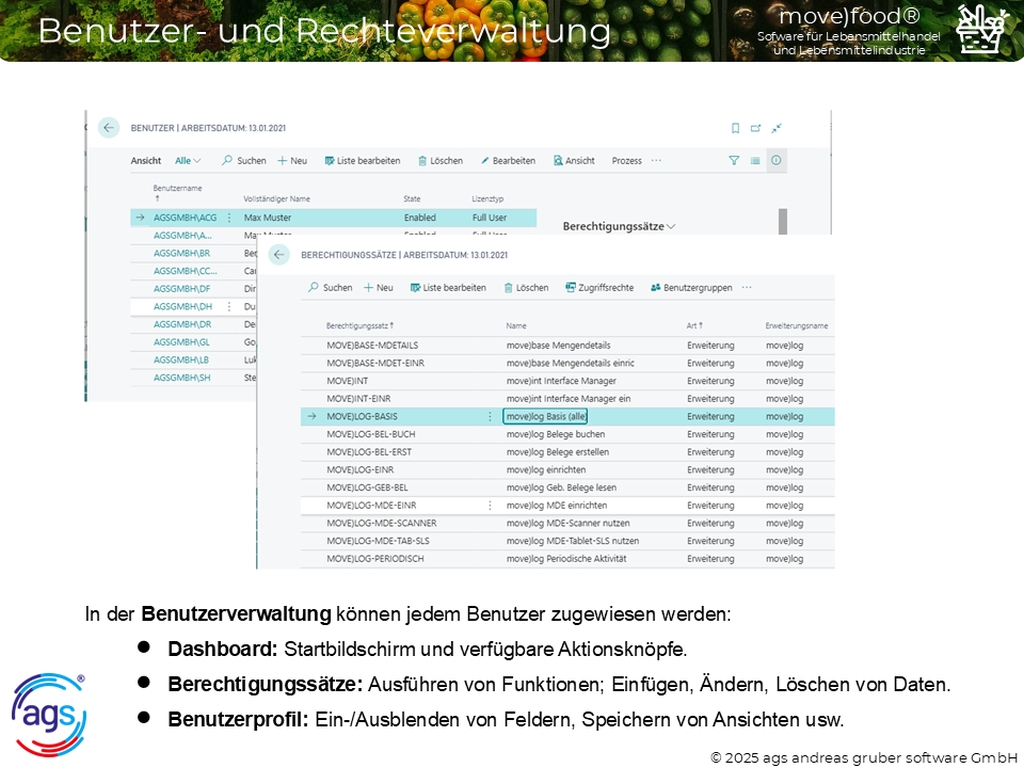The width and height of the screenshot is (1024, 768).
Task: Open Zugriffsrechte action
Action: coord(600,287)
